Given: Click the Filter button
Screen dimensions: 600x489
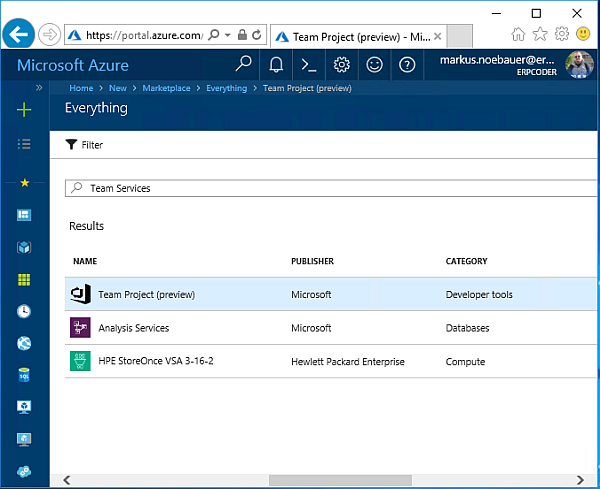Looking at the screenshot, I should (84, 145).
